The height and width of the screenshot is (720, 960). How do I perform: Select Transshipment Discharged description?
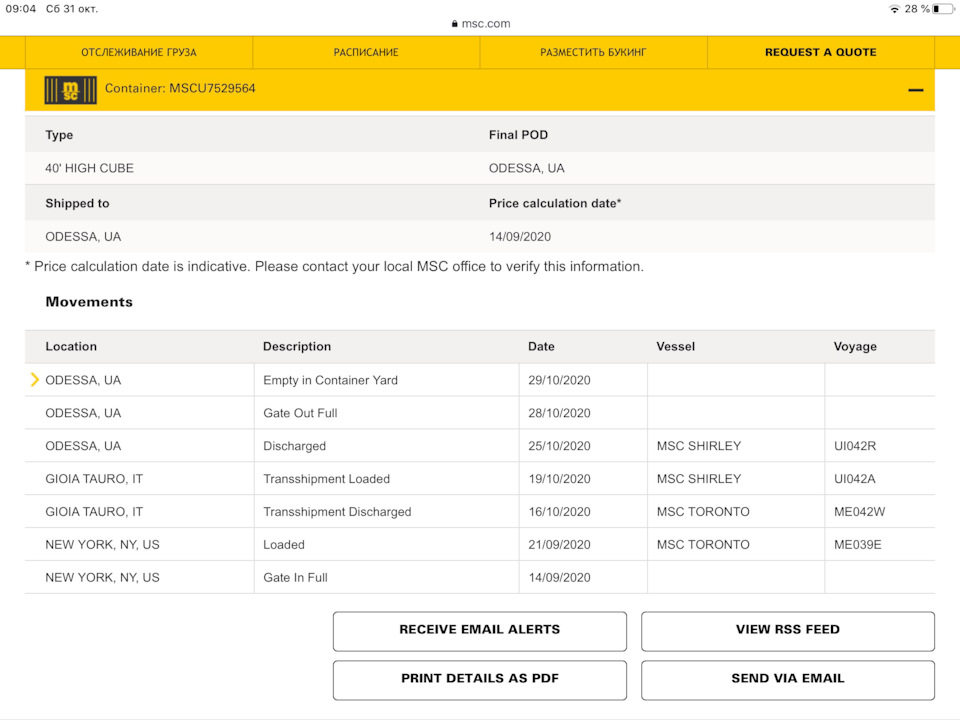click(x=337, y=512)
